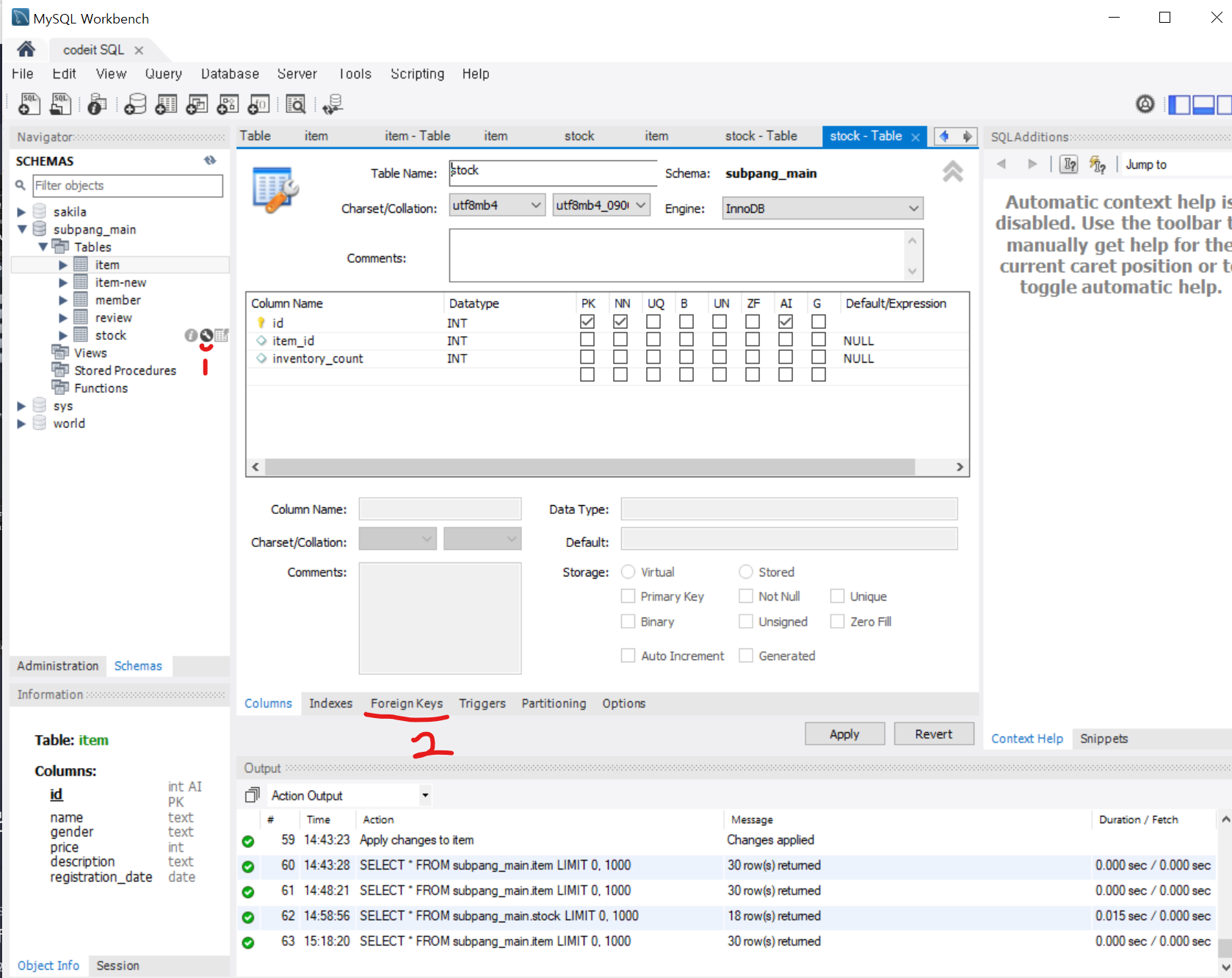Expand the member table node
Image resolution: width=1232 pixels, height=978 pixels.
point(63,300)
